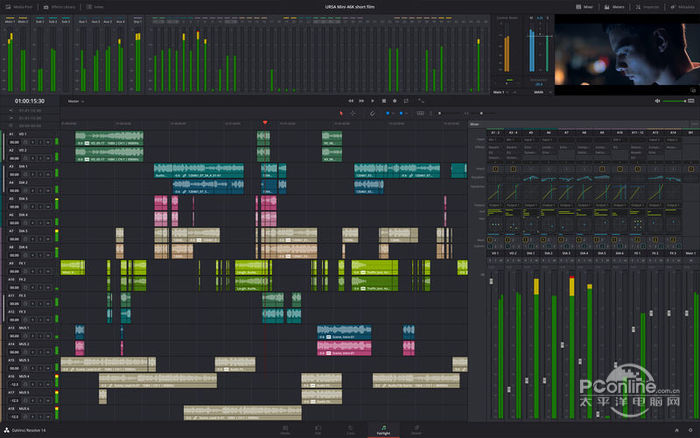This screenshot has width=700, height=438.
Task: Switch to the Media page tab
Action: [x=285, y=431]
